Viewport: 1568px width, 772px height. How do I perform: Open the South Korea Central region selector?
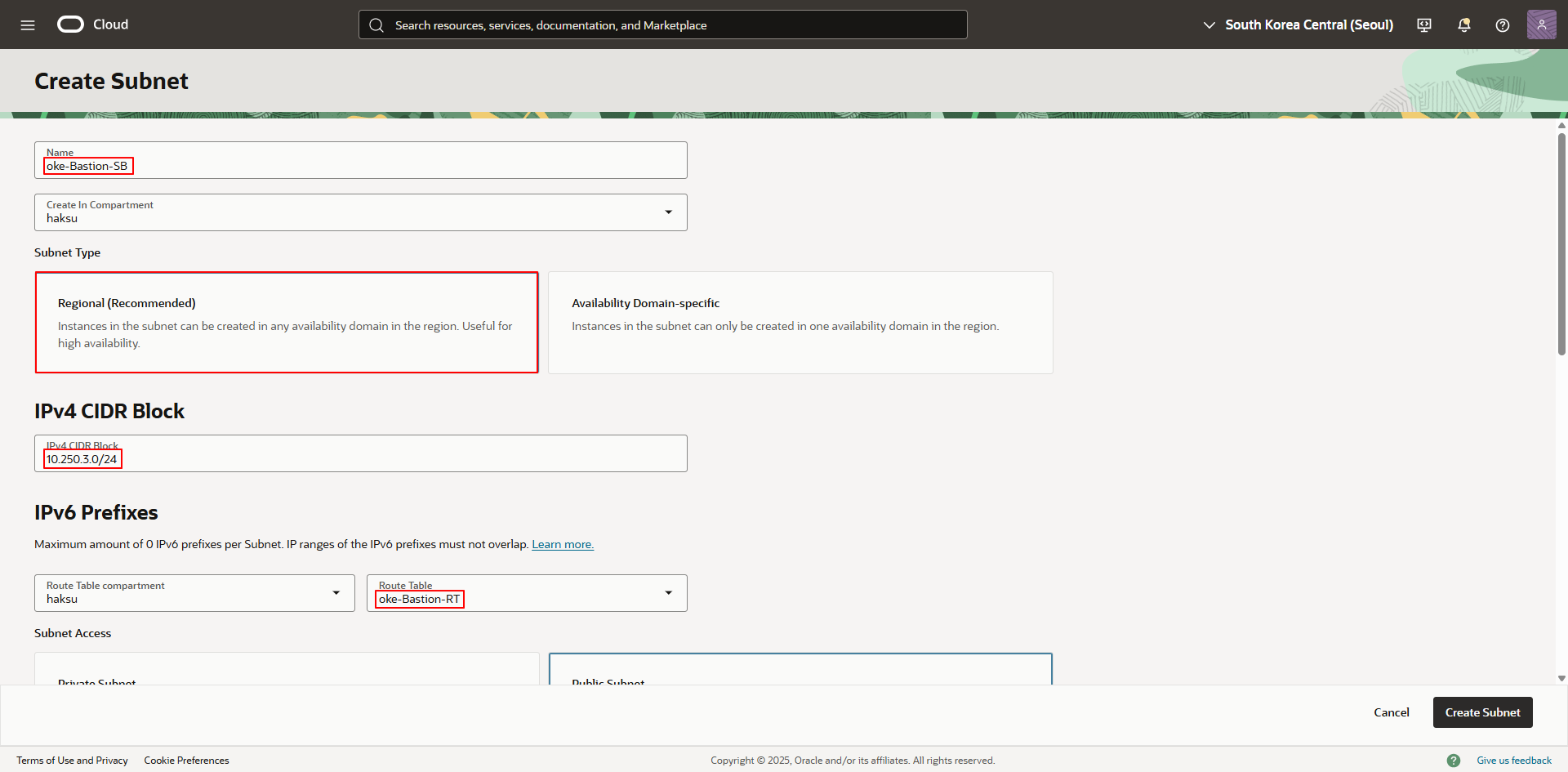pyautogui.click(x=1298, y=25)
